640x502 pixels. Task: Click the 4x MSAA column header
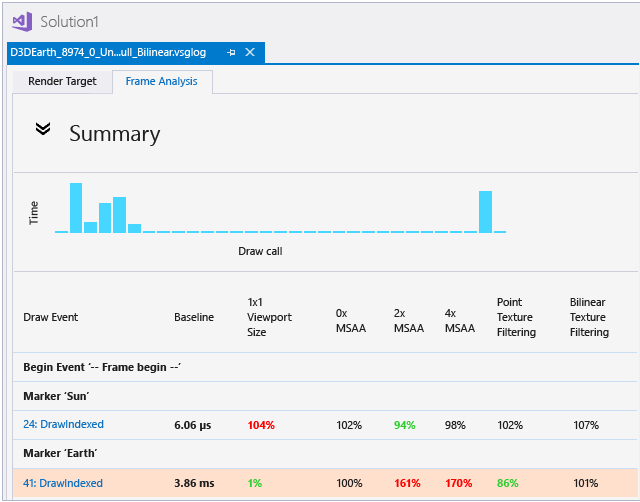(460, 319)
